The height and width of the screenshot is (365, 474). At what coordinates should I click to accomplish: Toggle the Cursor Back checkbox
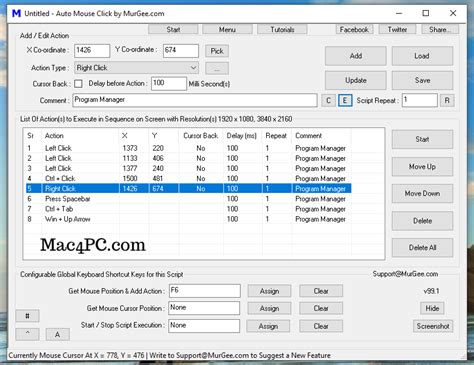[x=78, y=84]
